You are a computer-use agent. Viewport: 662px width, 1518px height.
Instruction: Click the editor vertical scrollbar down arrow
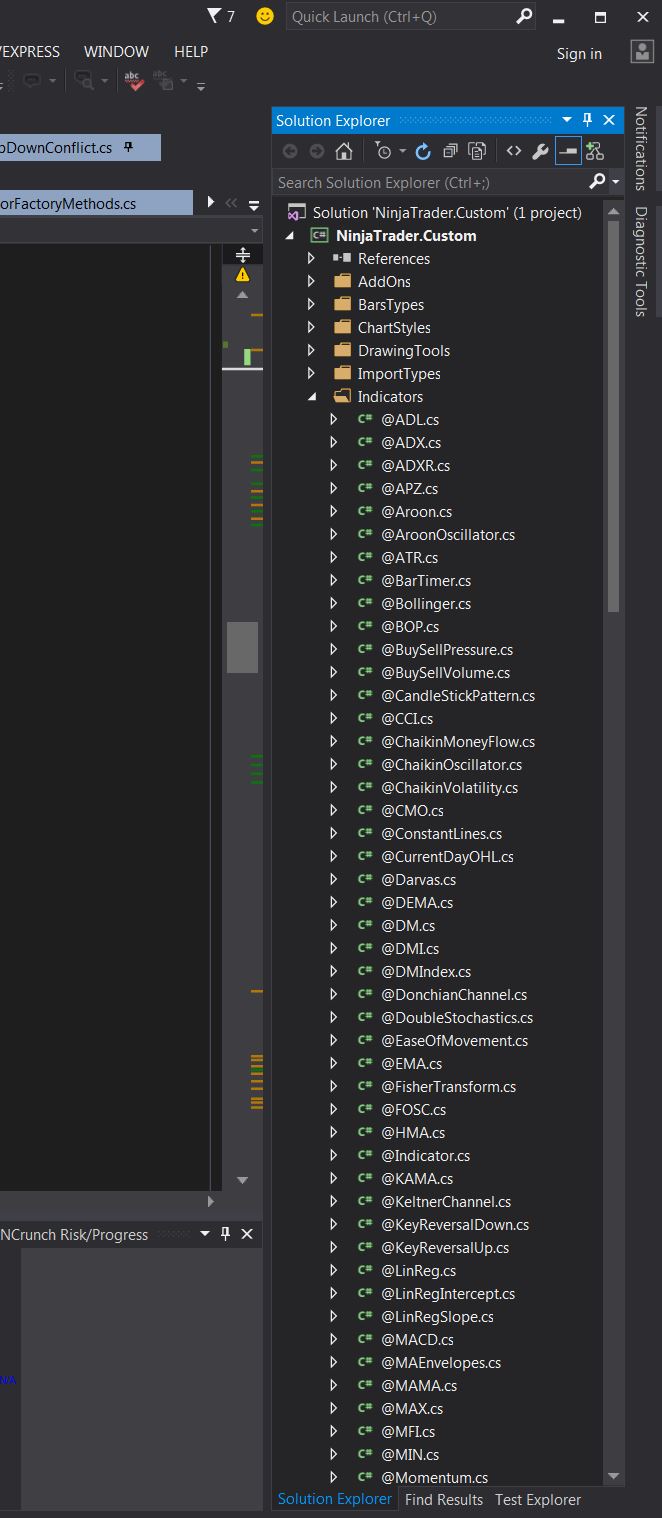(x=242, y=1180)
